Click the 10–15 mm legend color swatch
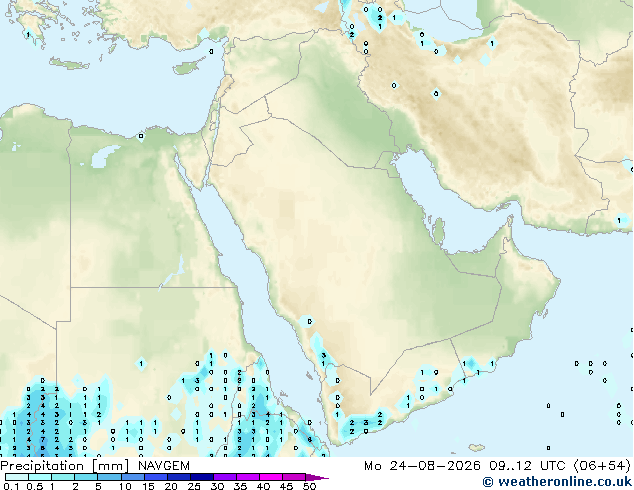The width and height of the screenshot is (634, 490). click(x=133, y=477)
